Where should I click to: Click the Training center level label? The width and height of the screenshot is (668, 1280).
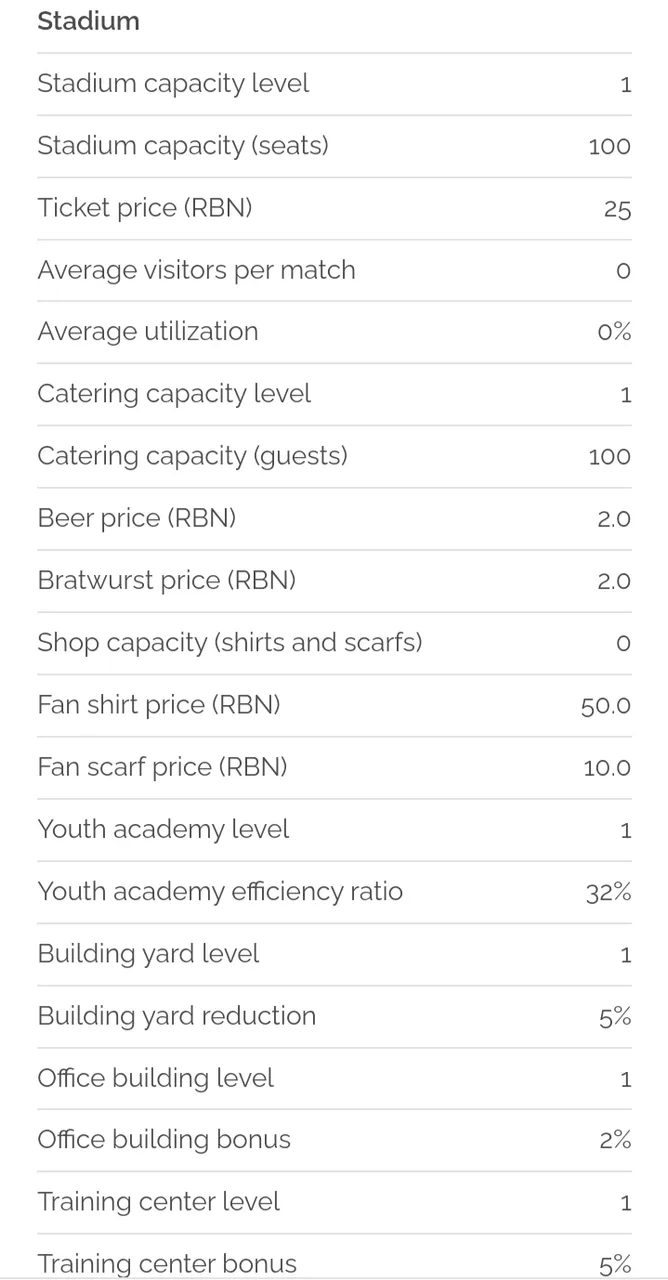point(158,1202)
